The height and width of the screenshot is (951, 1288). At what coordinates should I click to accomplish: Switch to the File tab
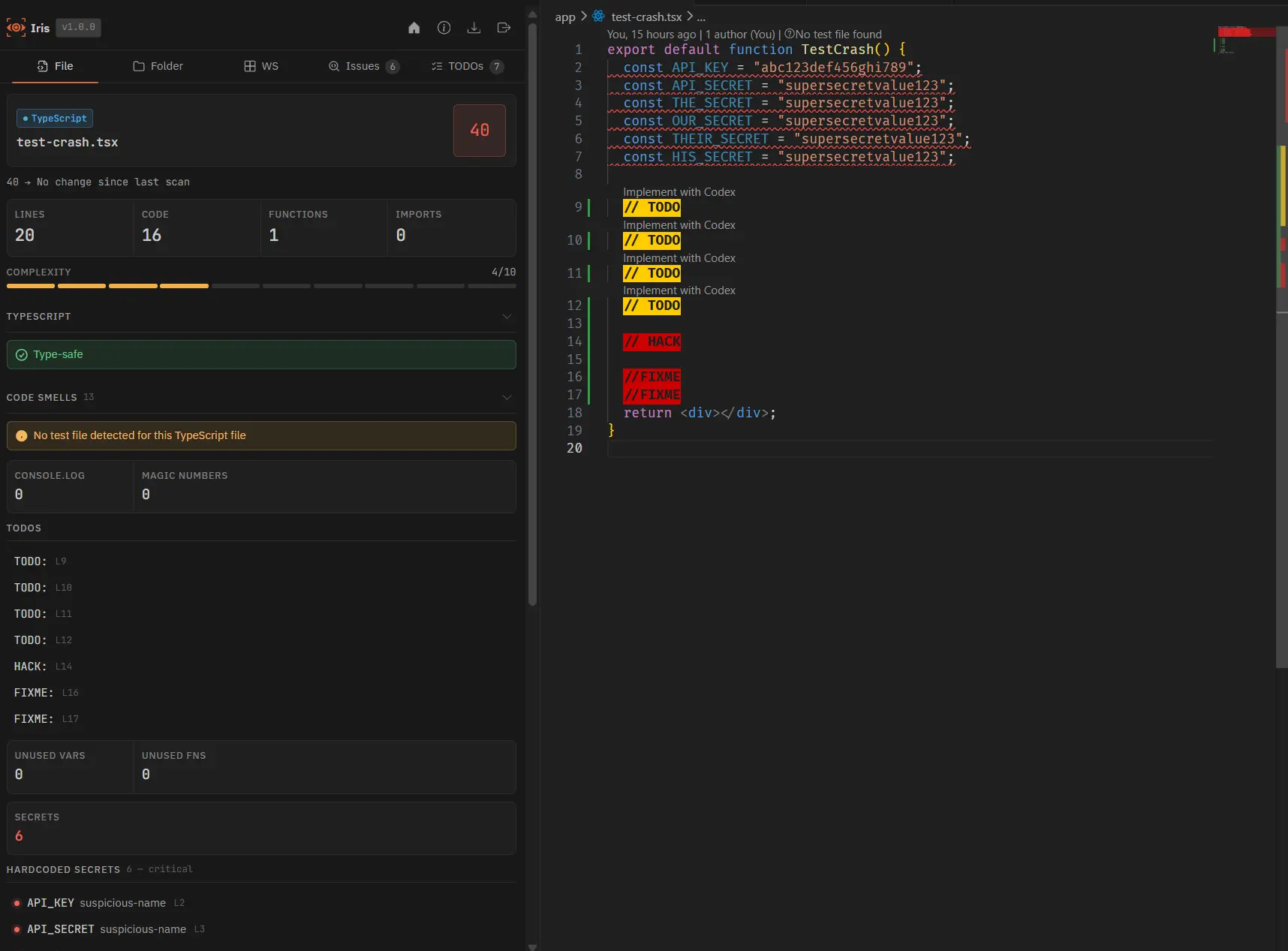point(55,66)
